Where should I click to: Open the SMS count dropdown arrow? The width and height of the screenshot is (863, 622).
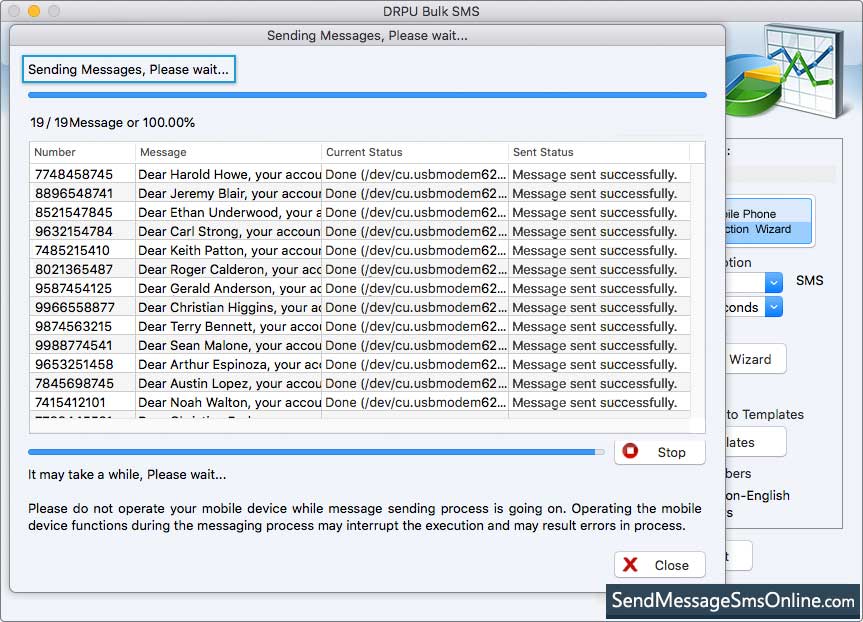[x=773, y=282]
